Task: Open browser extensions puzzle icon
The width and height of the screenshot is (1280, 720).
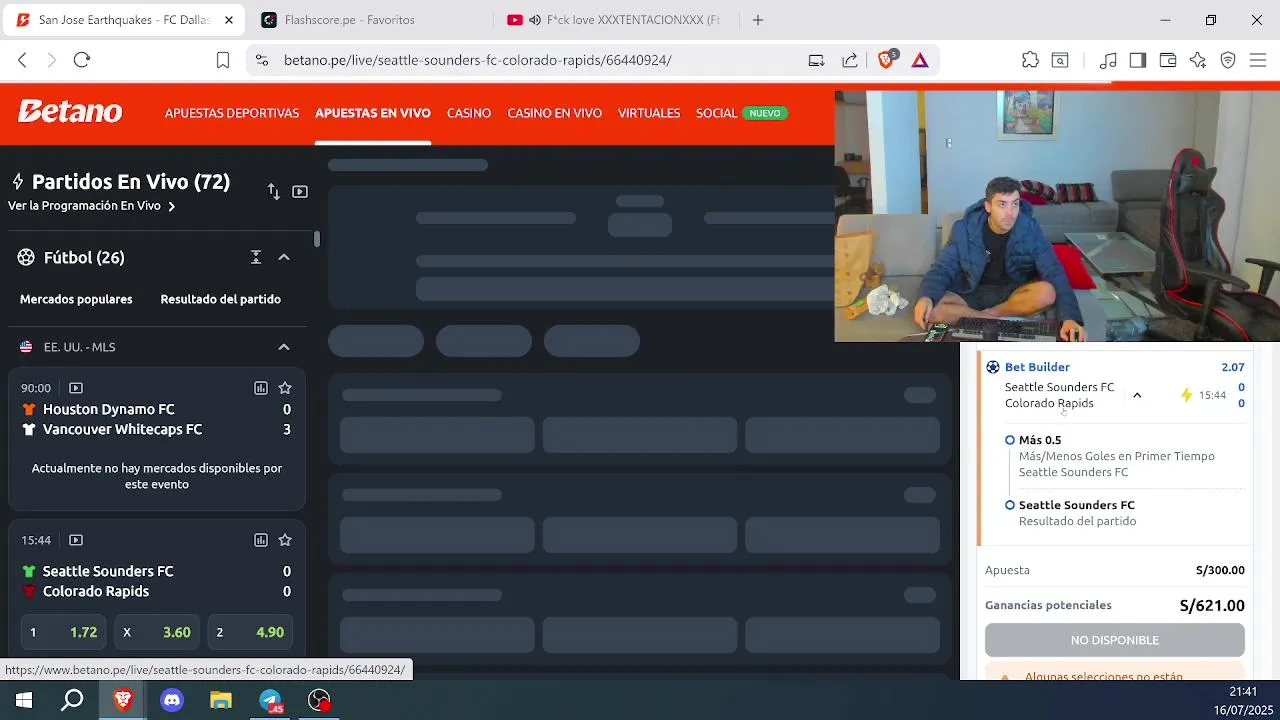Action: 1030,60
